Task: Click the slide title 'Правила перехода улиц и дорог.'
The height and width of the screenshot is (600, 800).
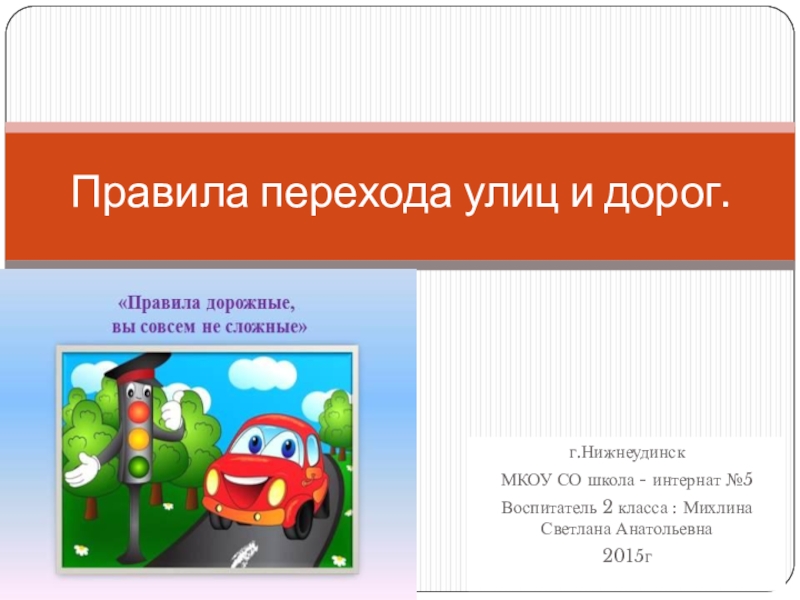Action: tap(401, 193)
